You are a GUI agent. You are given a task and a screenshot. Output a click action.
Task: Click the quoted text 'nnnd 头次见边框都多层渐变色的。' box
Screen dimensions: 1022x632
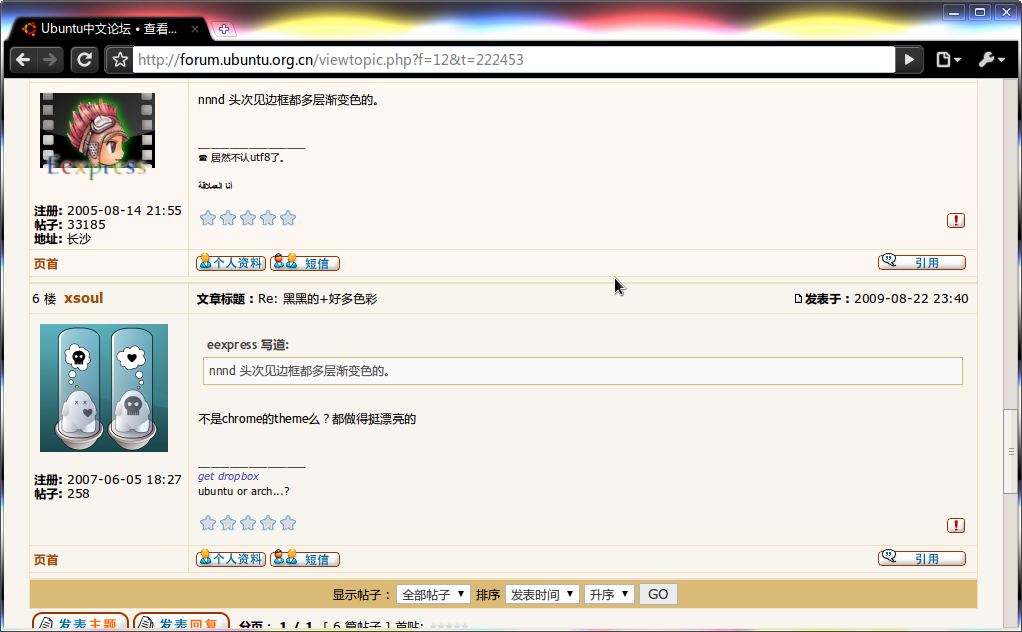(583, 371)
